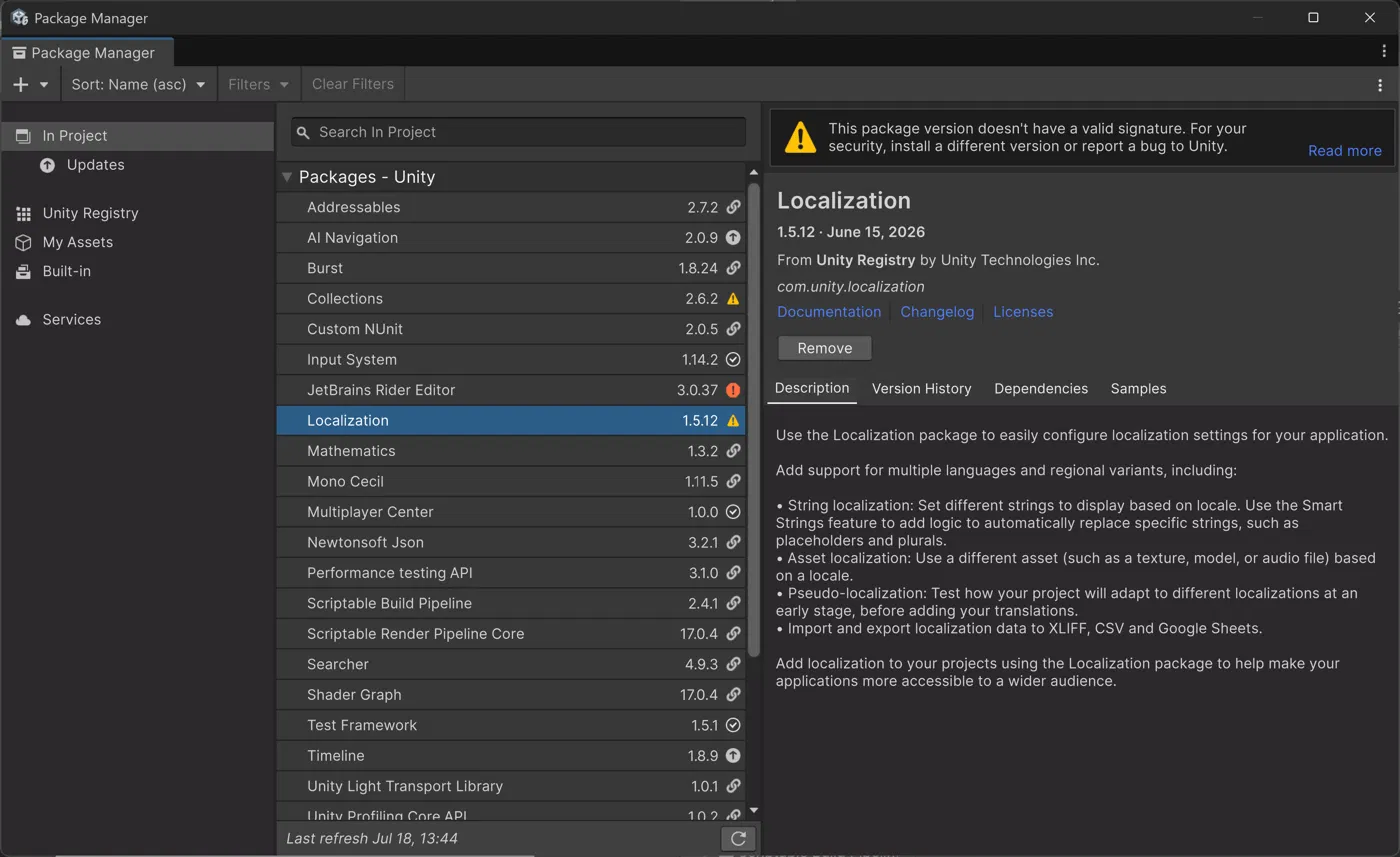The height and width of the screenshot is (857, 1400).
Task: Select the Package Manager tab
Action: pyautogui.click(x=86, y=52)
